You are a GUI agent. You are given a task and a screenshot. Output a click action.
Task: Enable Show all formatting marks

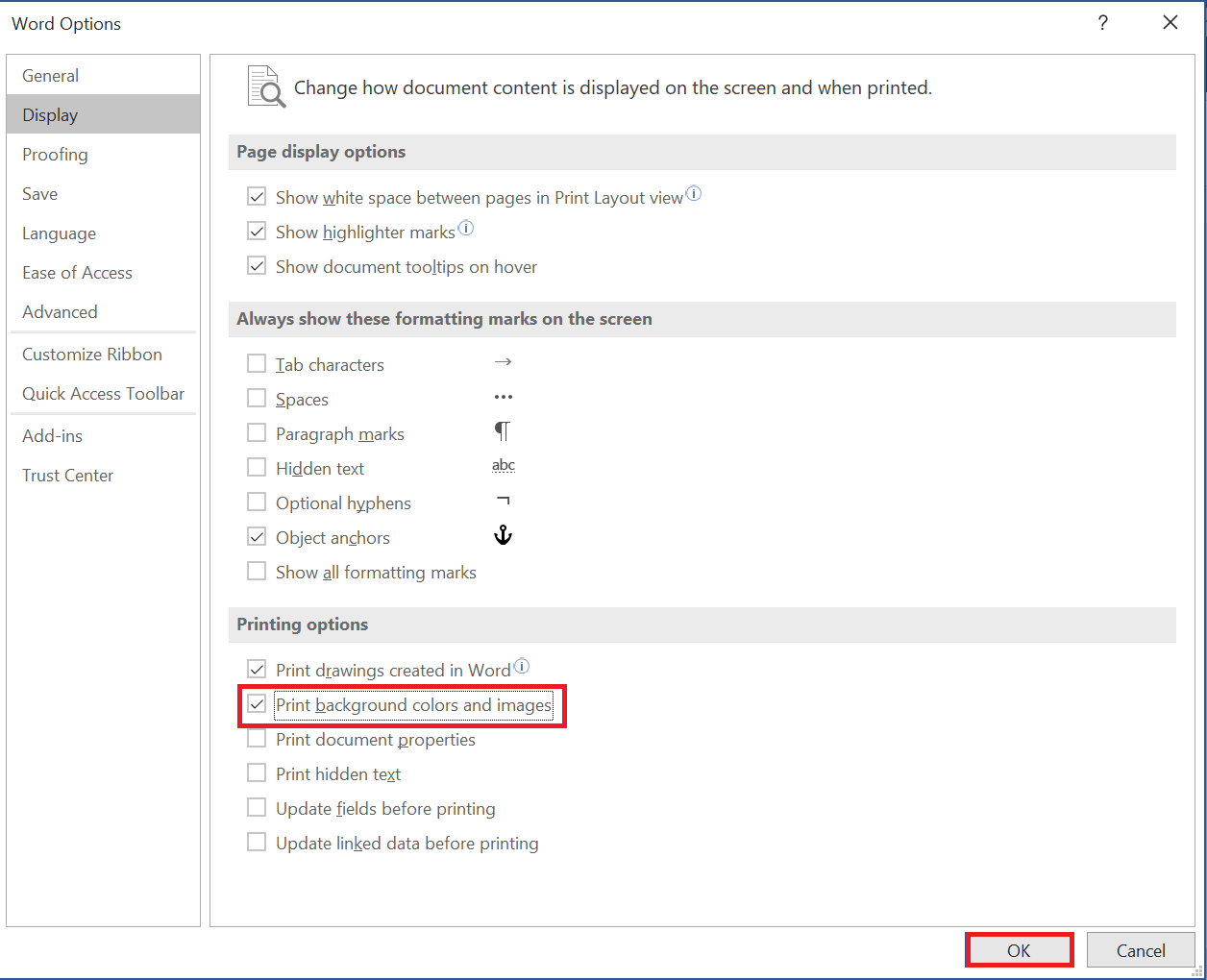click(257, 572)
